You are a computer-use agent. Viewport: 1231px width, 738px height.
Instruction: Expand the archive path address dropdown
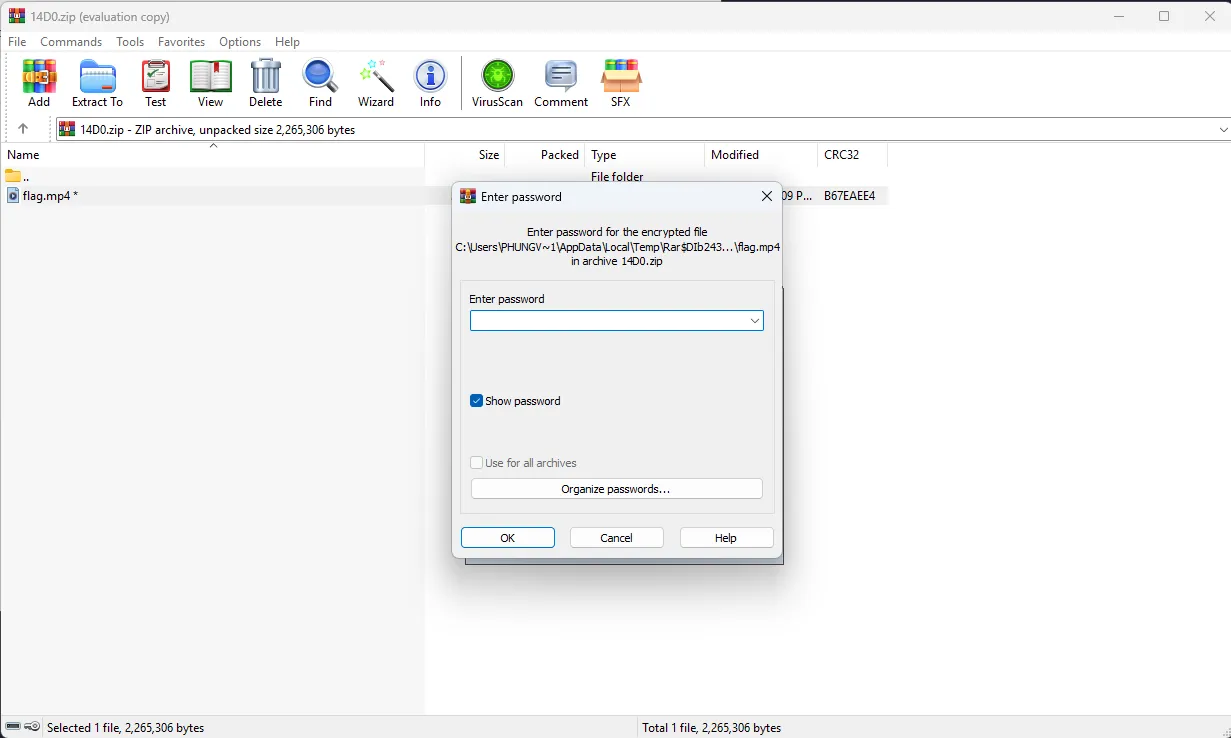1223,130
